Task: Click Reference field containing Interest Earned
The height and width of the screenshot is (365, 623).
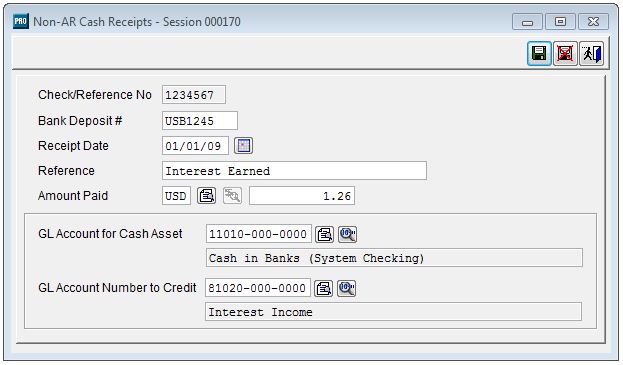Action: 294,171
